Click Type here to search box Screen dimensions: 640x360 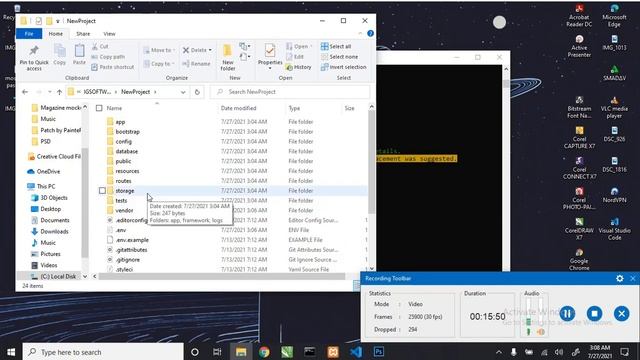coord(103,352)
